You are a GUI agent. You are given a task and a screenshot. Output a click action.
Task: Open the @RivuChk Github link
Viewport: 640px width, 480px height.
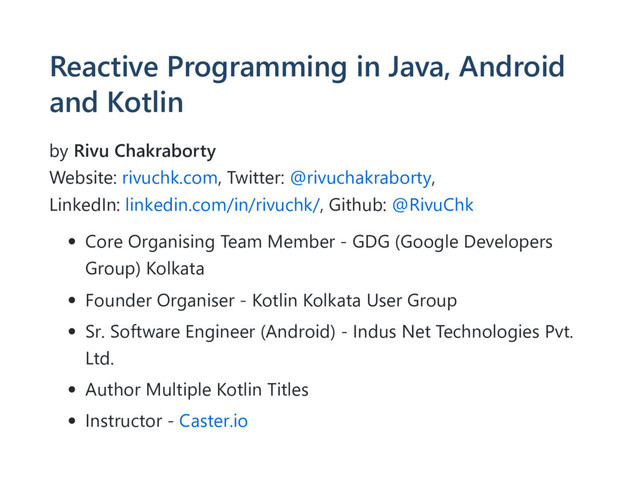click(433, 205)
